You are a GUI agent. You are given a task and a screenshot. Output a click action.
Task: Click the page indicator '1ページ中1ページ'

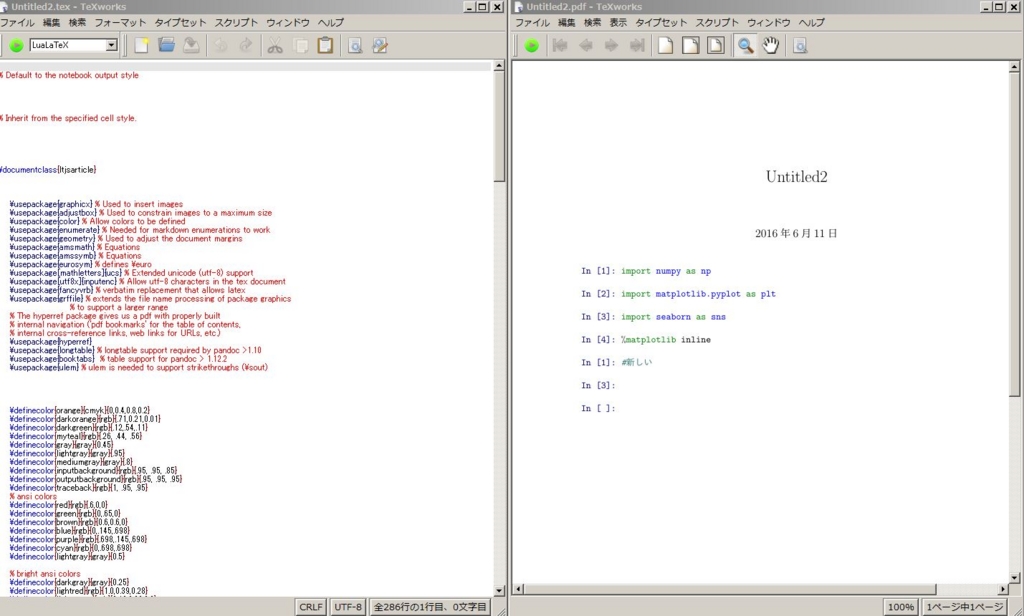point(964,607)
